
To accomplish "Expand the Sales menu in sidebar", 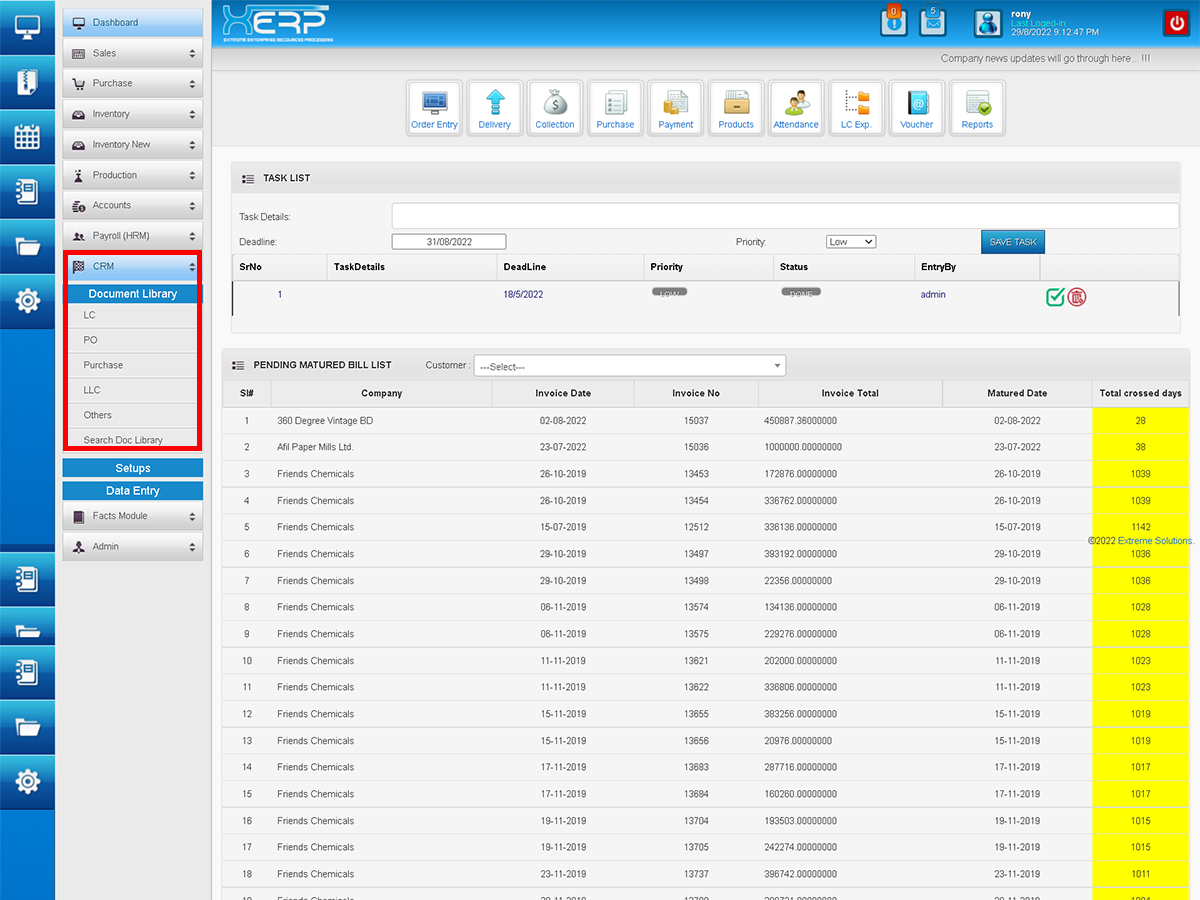I will (x=133, y=53).
